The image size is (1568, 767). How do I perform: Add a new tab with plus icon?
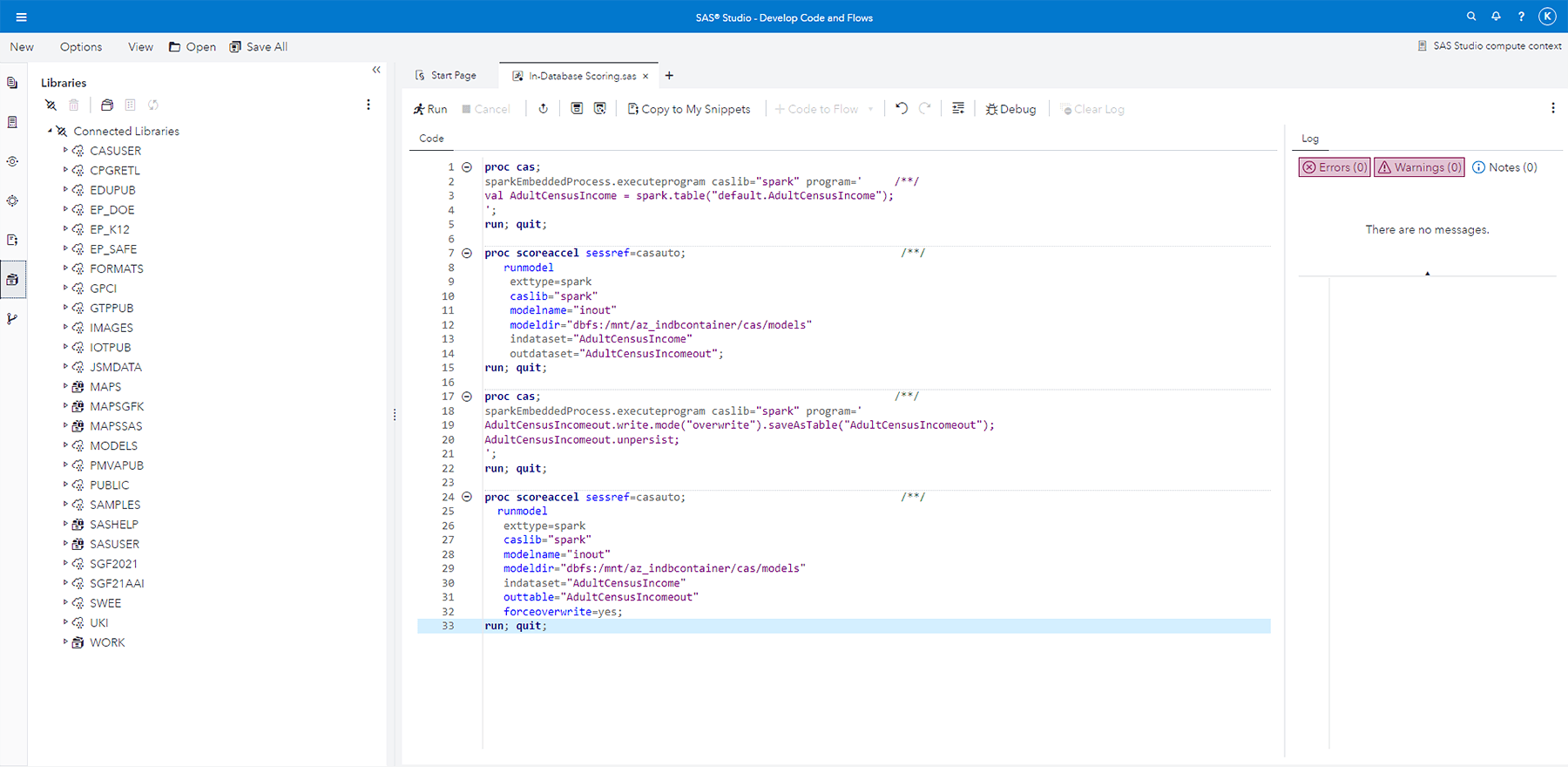[x=669, y=76]
